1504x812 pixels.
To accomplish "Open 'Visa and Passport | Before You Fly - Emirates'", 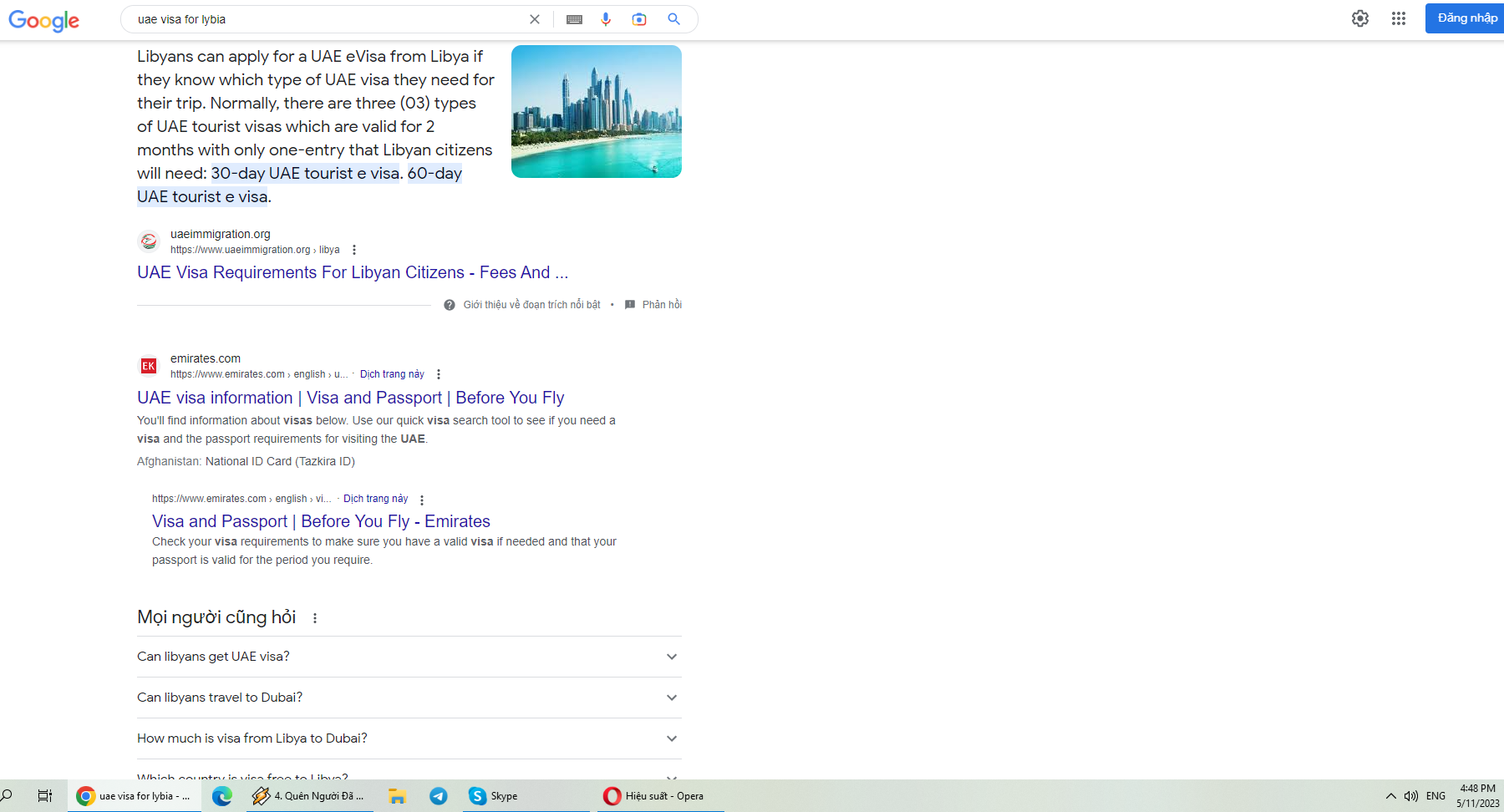I will [321, 521].
